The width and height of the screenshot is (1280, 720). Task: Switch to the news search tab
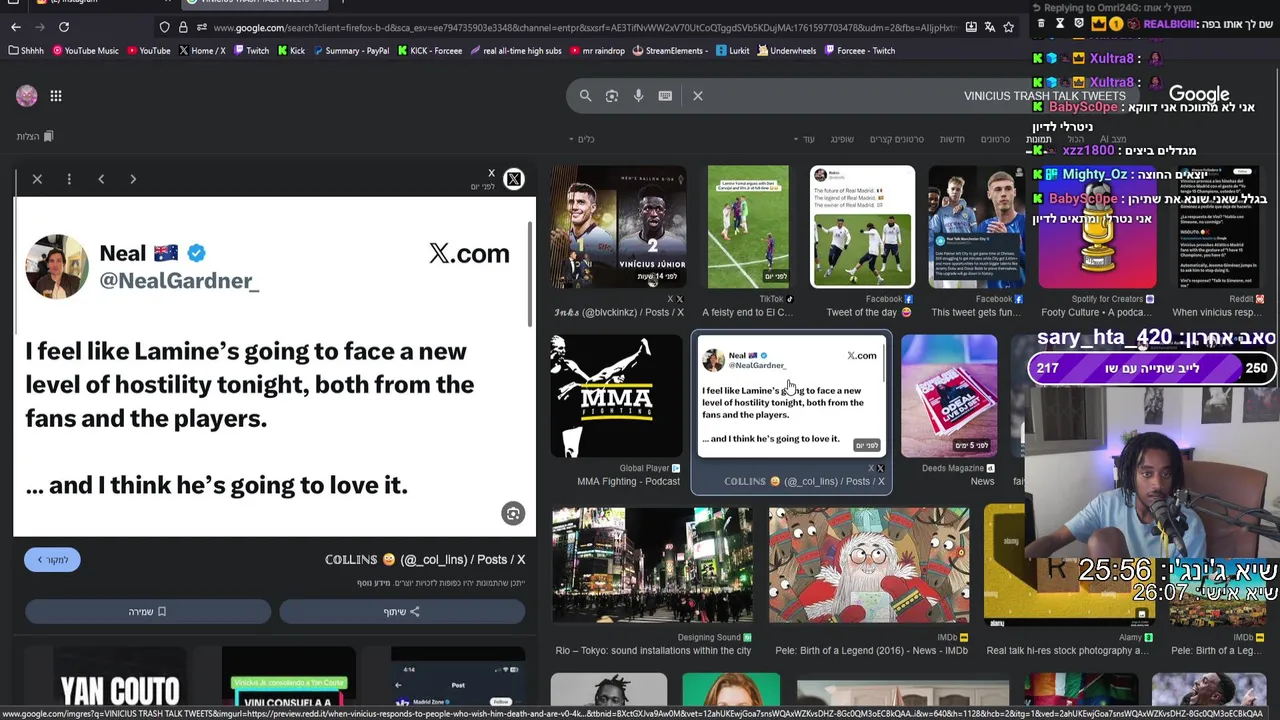[952, 139]
